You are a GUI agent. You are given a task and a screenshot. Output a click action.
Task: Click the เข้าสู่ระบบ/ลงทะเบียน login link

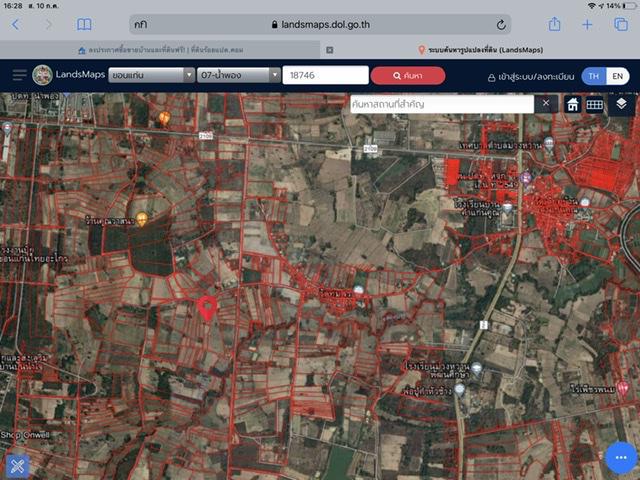531,77
